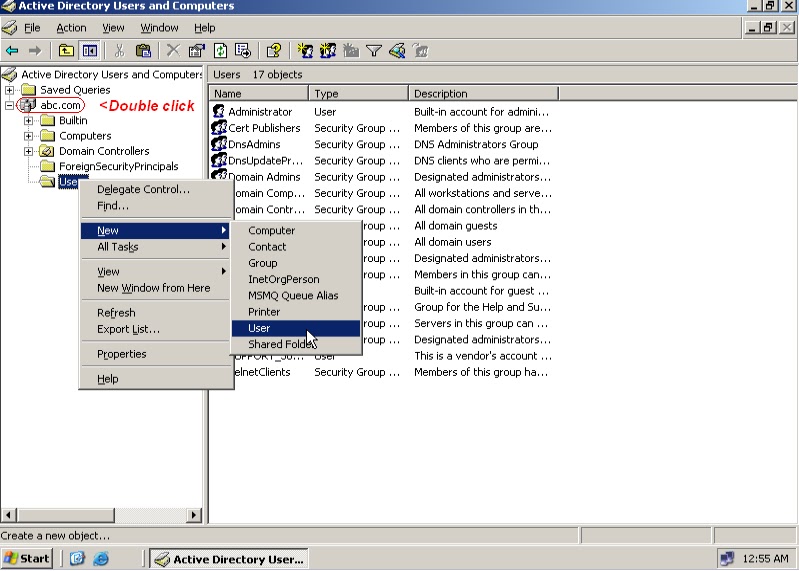The width and height of the screenshot is (799, 571).
Task: Click the Create new group toolbar icon
Action: pos(328,50)
